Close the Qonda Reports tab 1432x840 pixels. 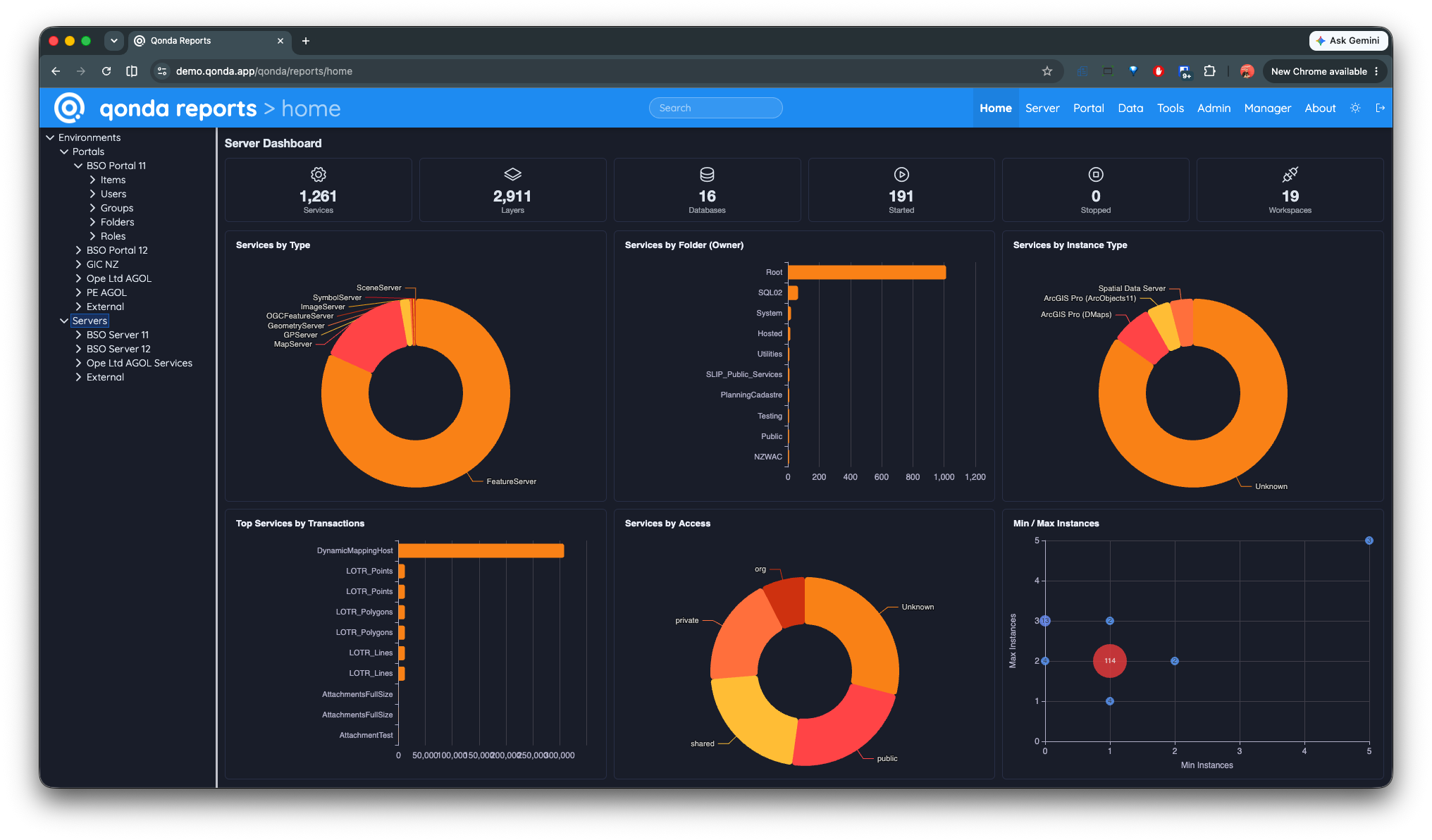click(x=280, y=41)
